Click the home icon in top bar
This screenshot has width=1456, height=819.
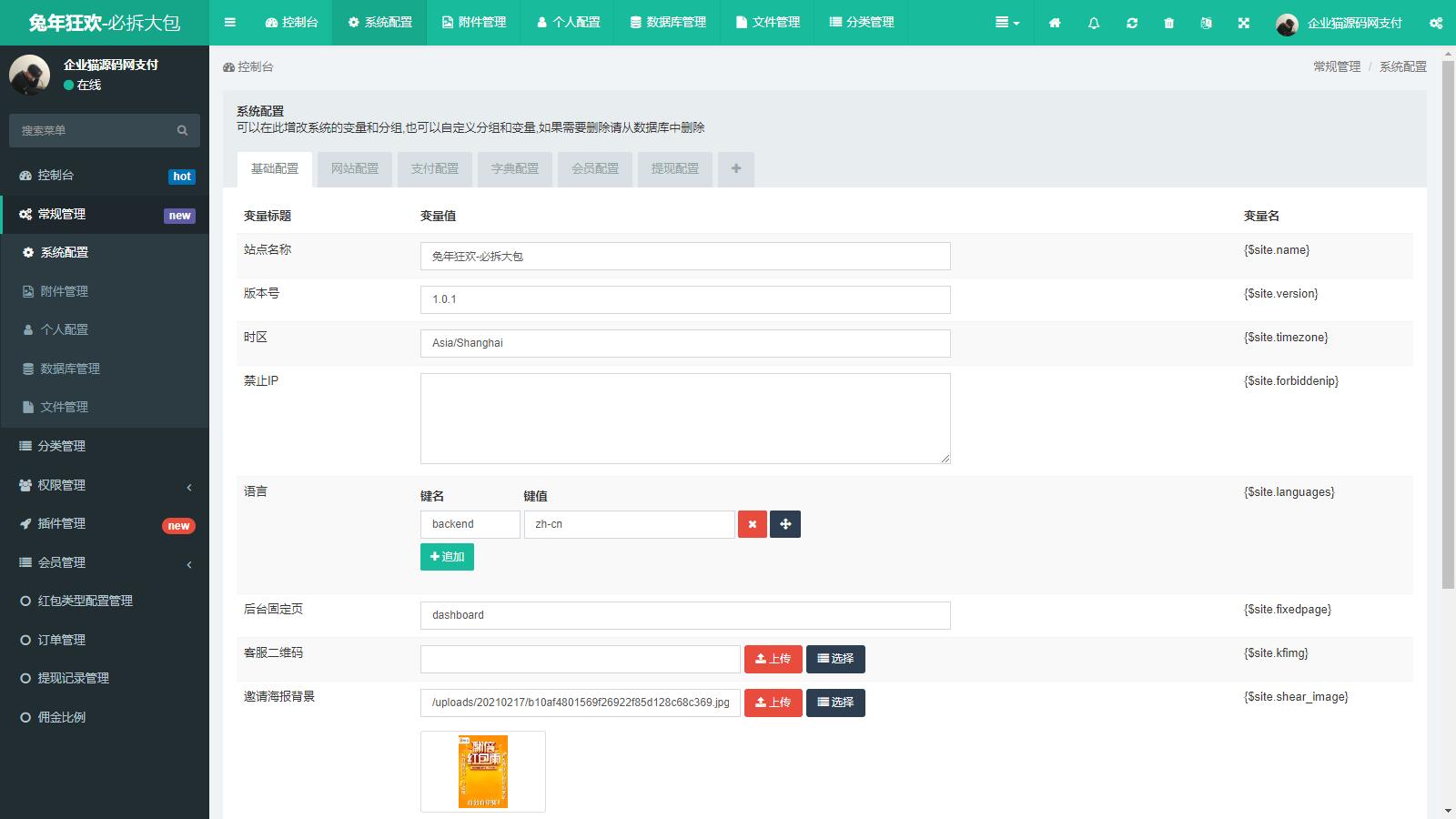click(x=1055, y=23)
